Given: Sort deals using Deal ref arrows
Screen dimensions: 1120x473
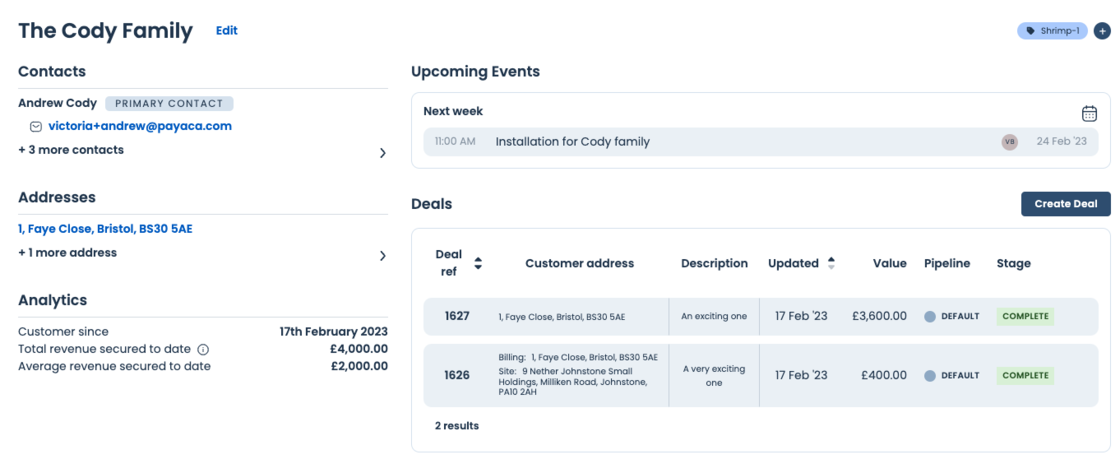Looking at the screenshot, I should pyautogui.click(x=478, y=264).
